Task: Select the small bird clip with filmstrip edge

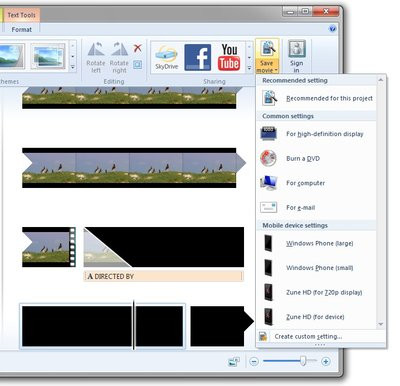Action: (49, 247)
